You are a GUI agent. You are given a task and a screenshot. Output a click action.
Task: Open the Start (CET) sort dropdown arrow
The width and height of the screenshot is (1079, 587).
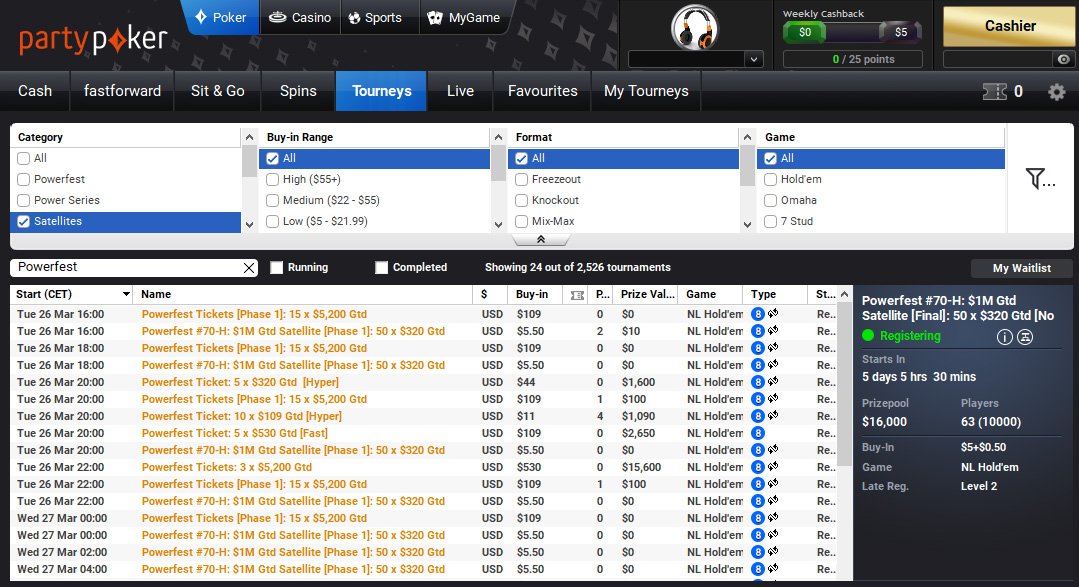[x=126, y=295]
